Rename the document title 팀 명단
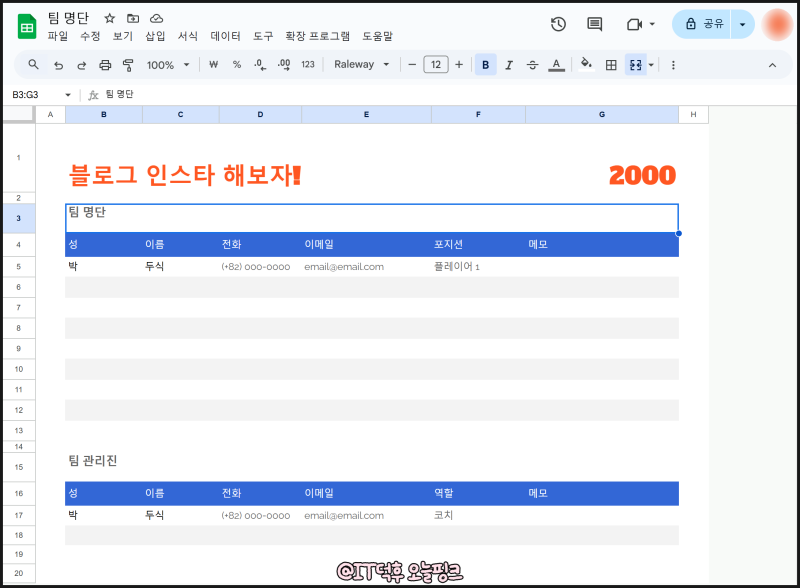Screen dimensions: 800x588 pos(68,18)
